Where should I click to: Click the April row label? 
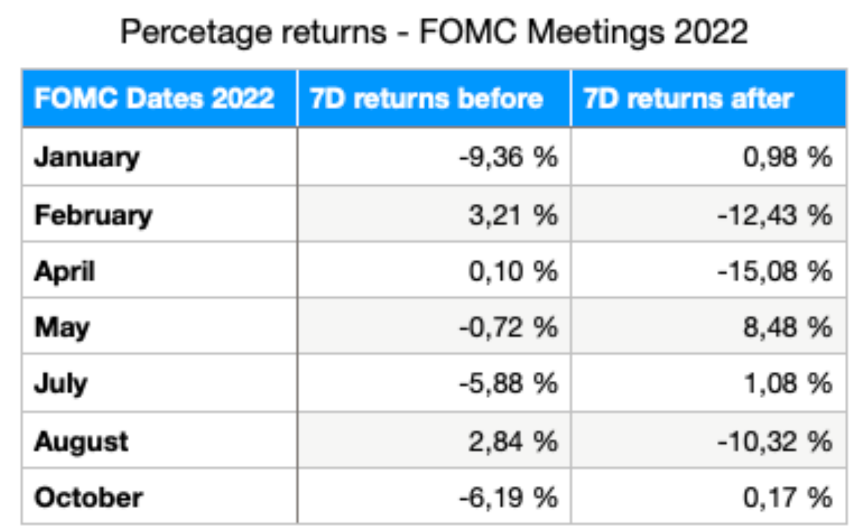(x=65, y=271)
